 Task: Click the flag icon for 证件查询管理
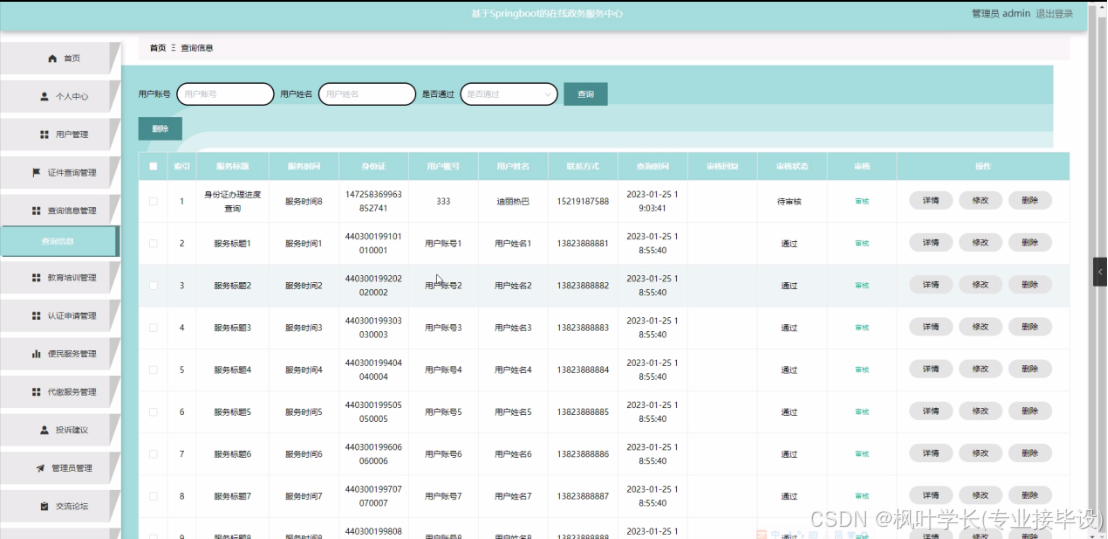tap(37, 173)
